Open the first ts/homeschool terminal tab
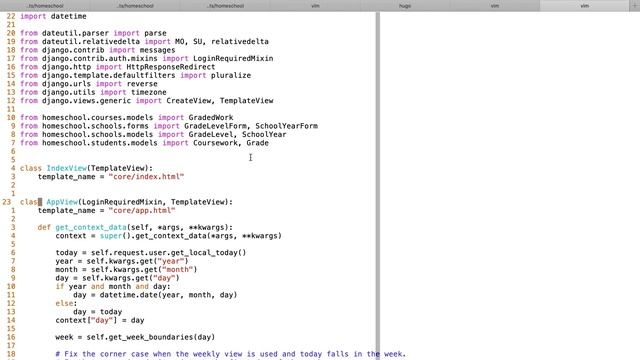 coord(45,6)
